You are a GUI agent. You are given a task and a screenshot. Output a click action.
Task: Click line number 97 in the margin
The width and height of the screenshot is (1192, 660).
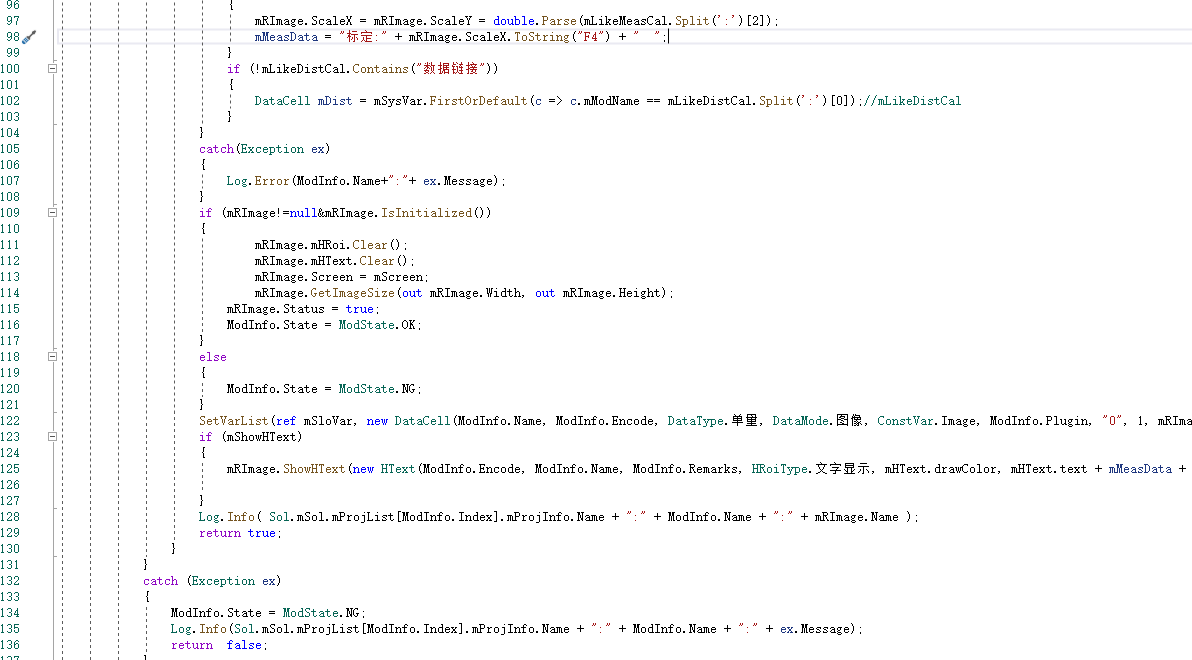tap(13, 21)
